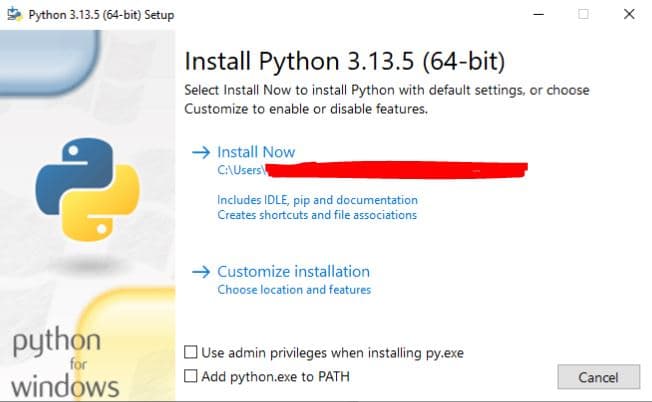The width and height of the screenshot is (652, 402).
Task: Click the arrow icon beside Install Now
Action: pos(200,152)
